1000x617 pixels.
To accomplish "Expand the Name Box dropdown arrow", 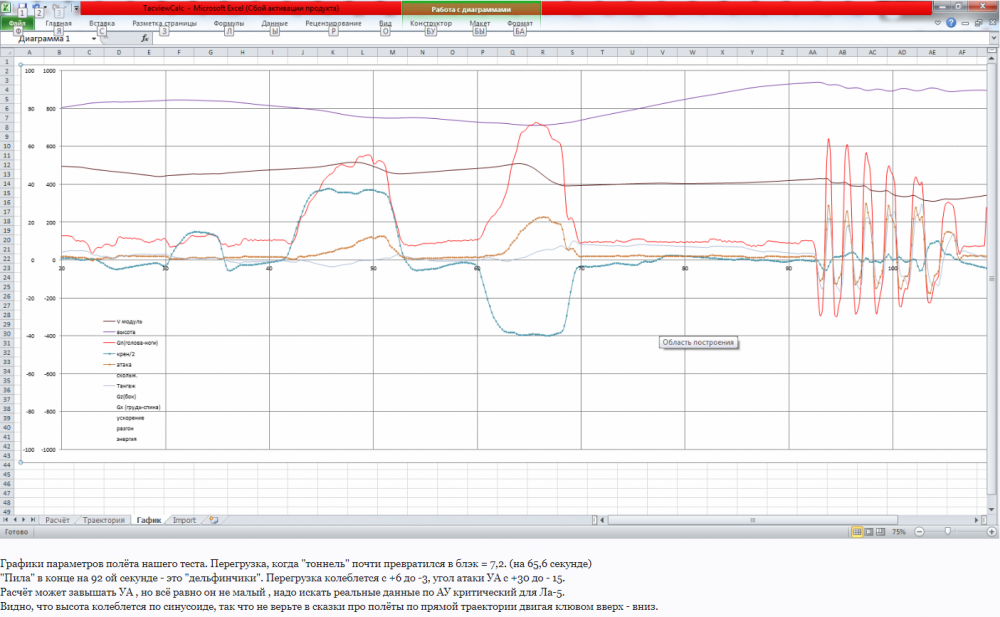I will click(94, 38).
